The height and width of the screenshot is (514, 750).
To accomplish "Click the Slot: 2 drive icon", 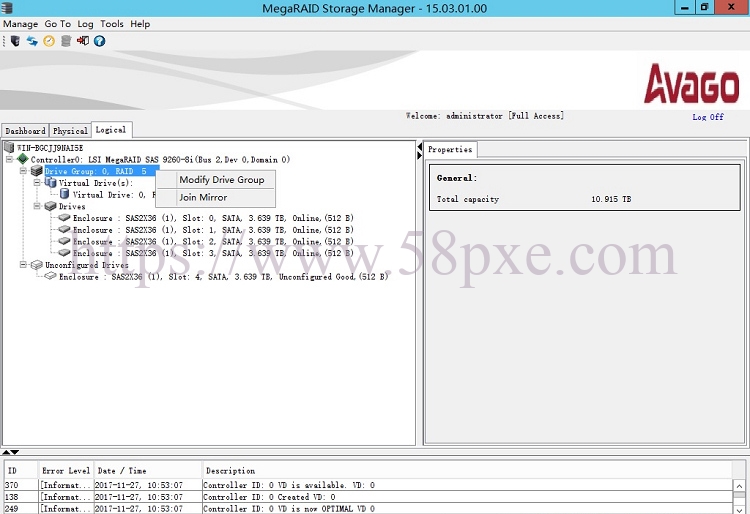I will click(65, 241).
